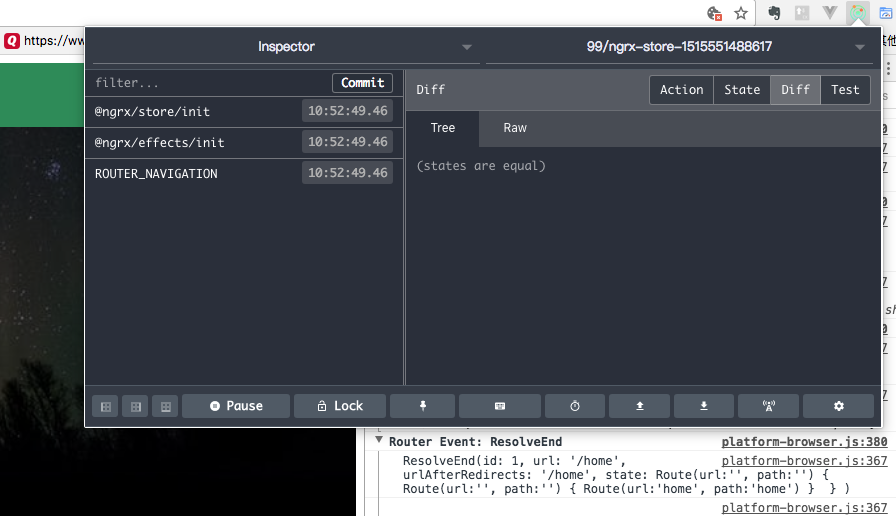Select the Raw view tab
This screenshot has width=896, height=516.
point(515,128)
